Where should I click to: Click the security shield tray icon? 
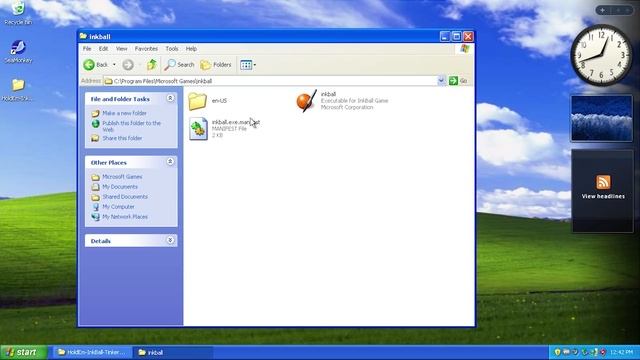point(557,352)
